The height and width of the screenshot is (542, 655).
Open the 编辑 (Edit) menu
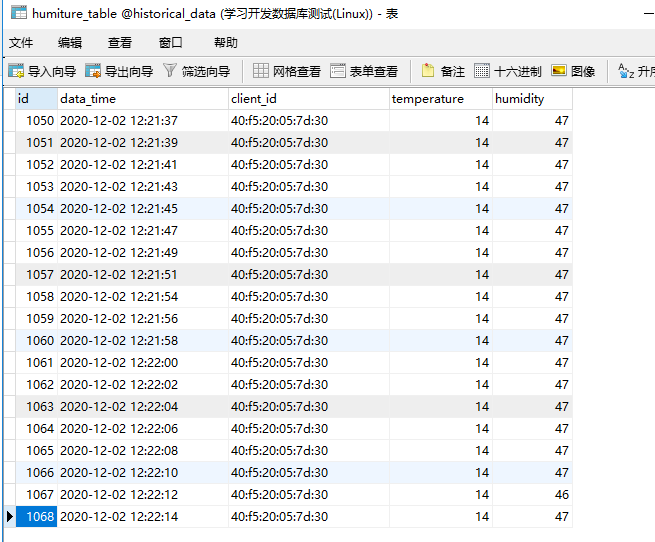click(x=70, y=43)
